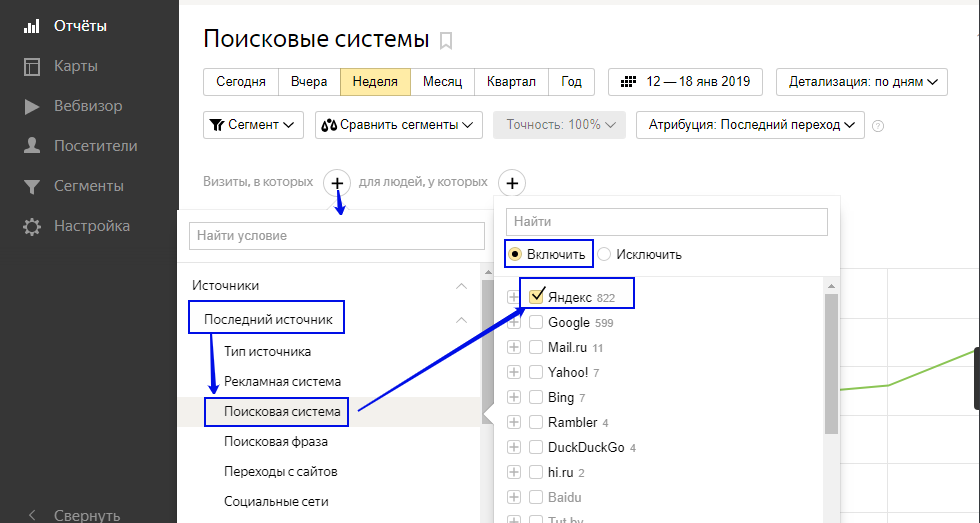Collapse the Источники section
Viewport: 980px width, 523px height.
coord(461,286)
